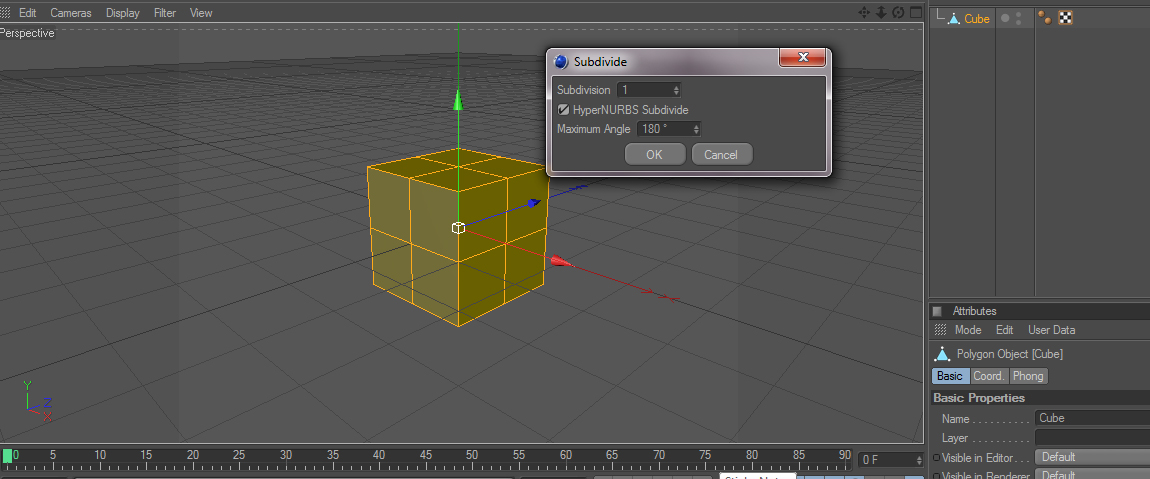Click the viewport zoom camera icon
This screenshot has width=1150, height=479.
[x=881, y=12]
